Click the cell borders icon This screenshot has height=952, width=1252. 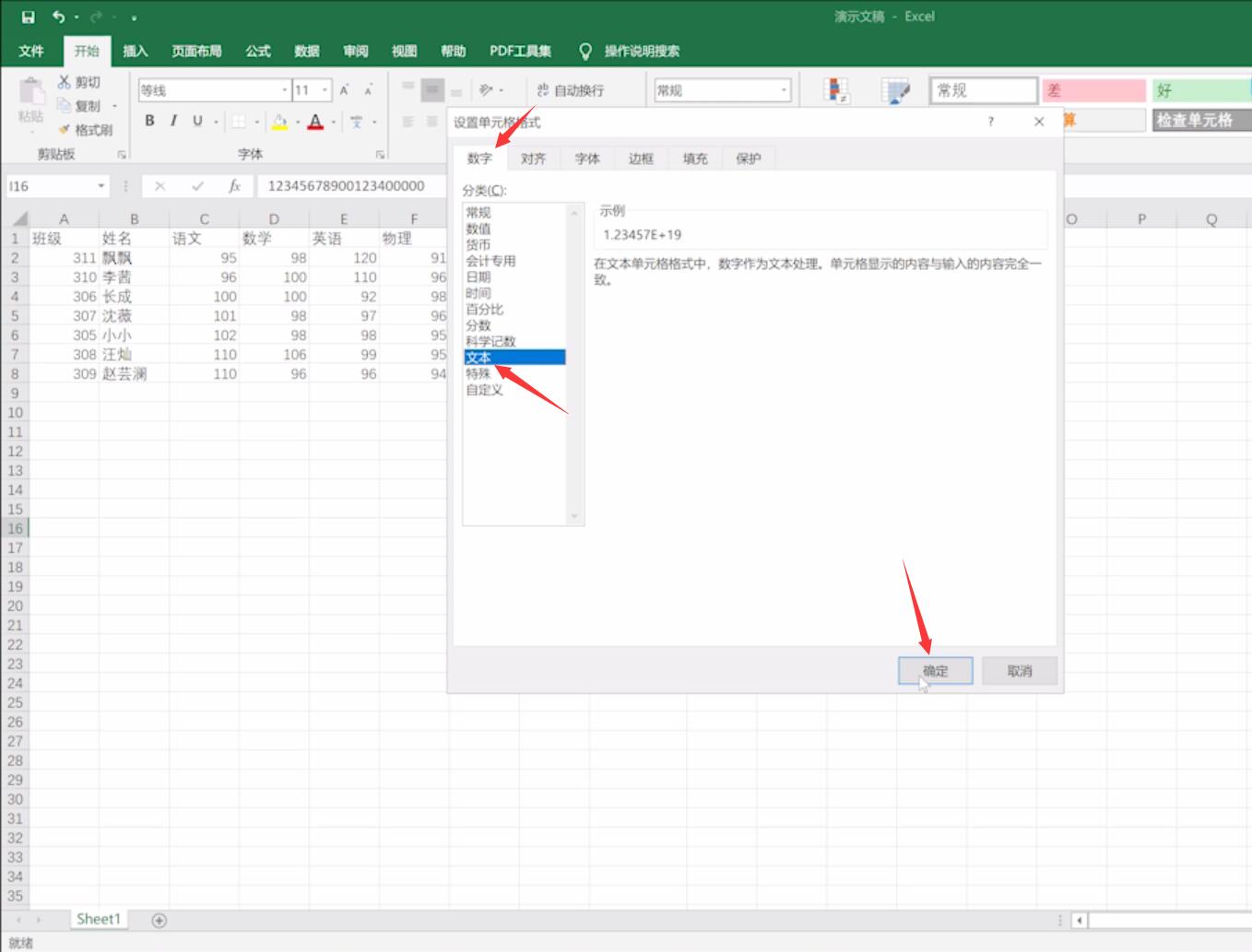tap(239, 121)
